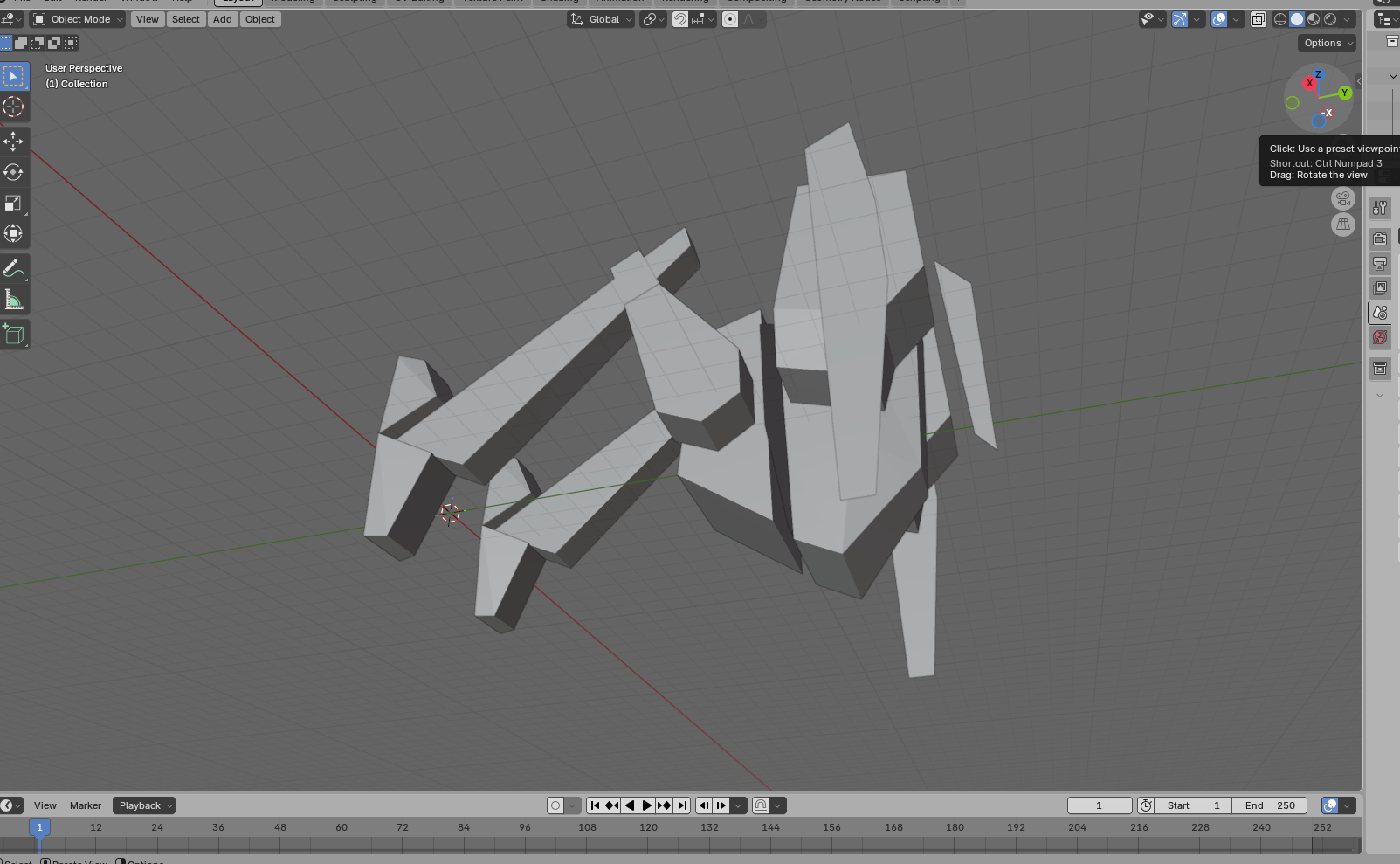This screenshot has height=864, width=1400.
Task: Click the blue playhead at frame 1
Action: point(39,827)
